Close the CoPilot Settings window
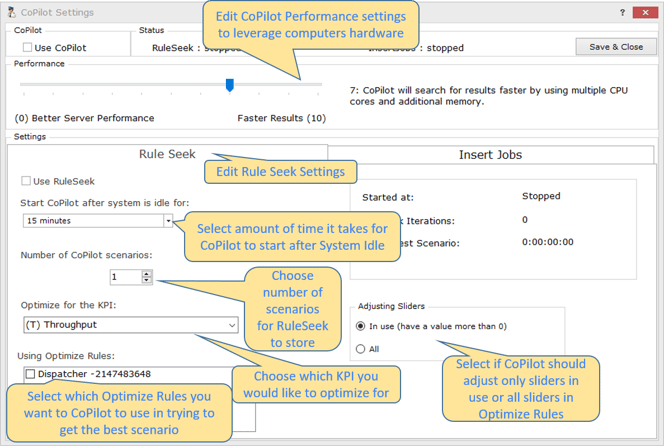Viewport: 664px width, 447px height. [645, 12]
